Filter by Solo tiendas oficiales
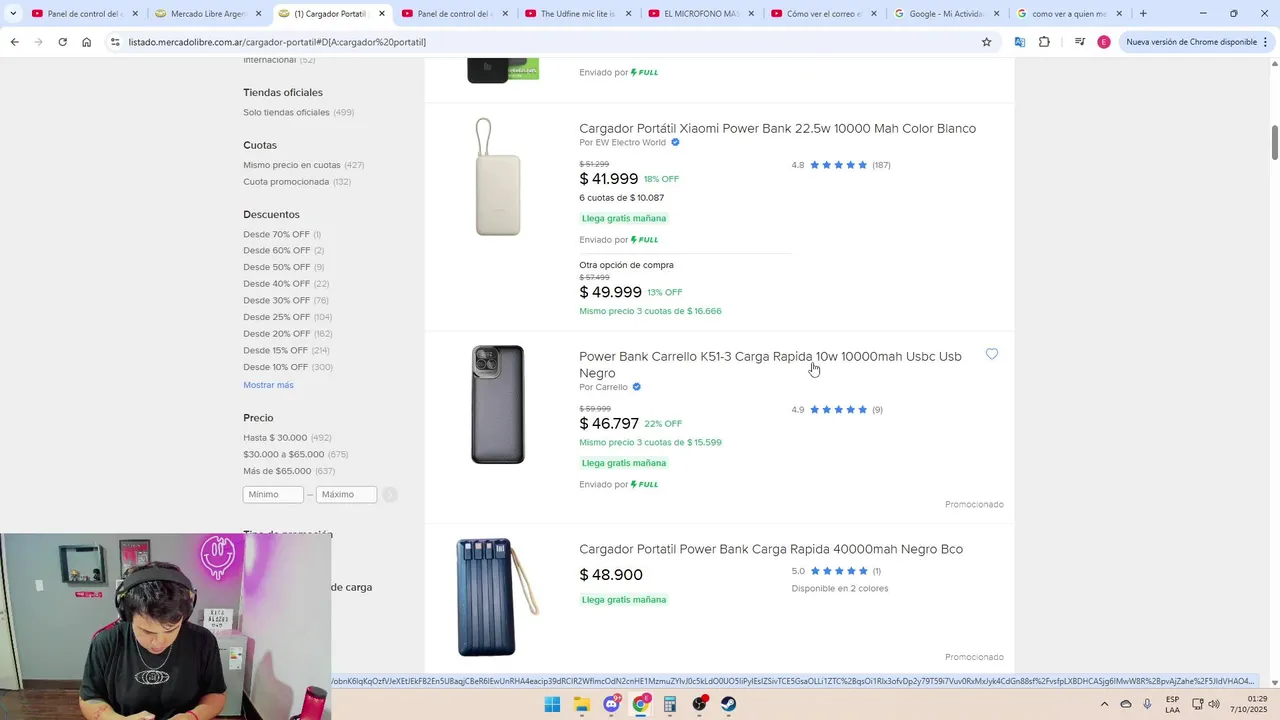Viewport: 1280px width, 720px height. point(286,112)
